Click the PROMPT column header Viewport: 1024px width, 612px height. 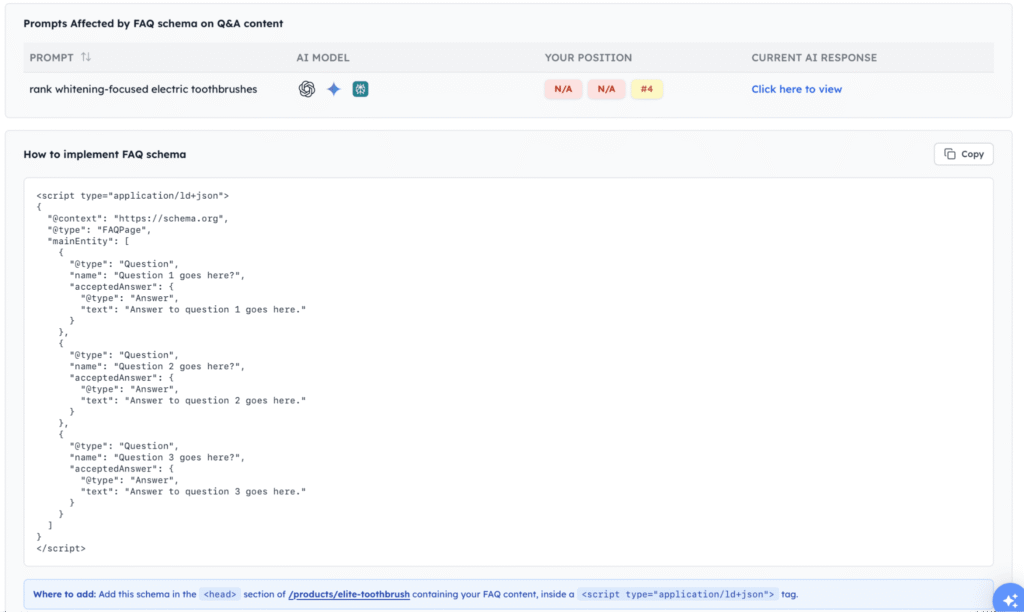pyautogui.click(x=52, y=57)
